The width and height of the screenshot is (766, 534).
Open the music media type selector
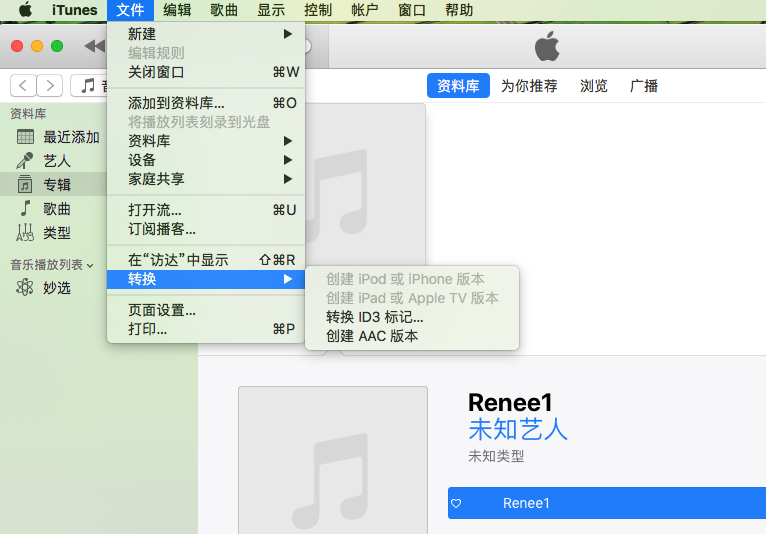[89, 86]
